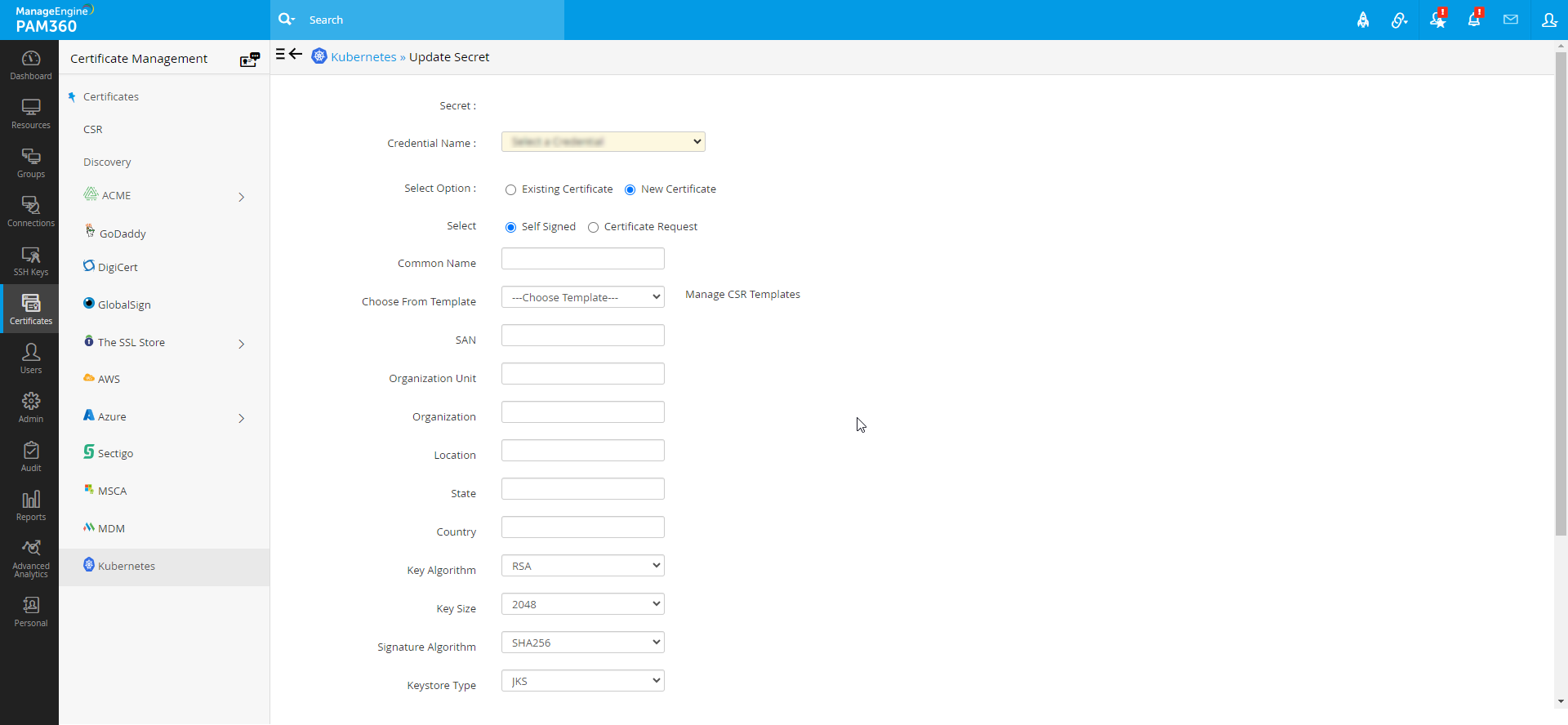Open the Connections sidebar icon
This screenshot has height=725, width=1568.
(30, 211)
